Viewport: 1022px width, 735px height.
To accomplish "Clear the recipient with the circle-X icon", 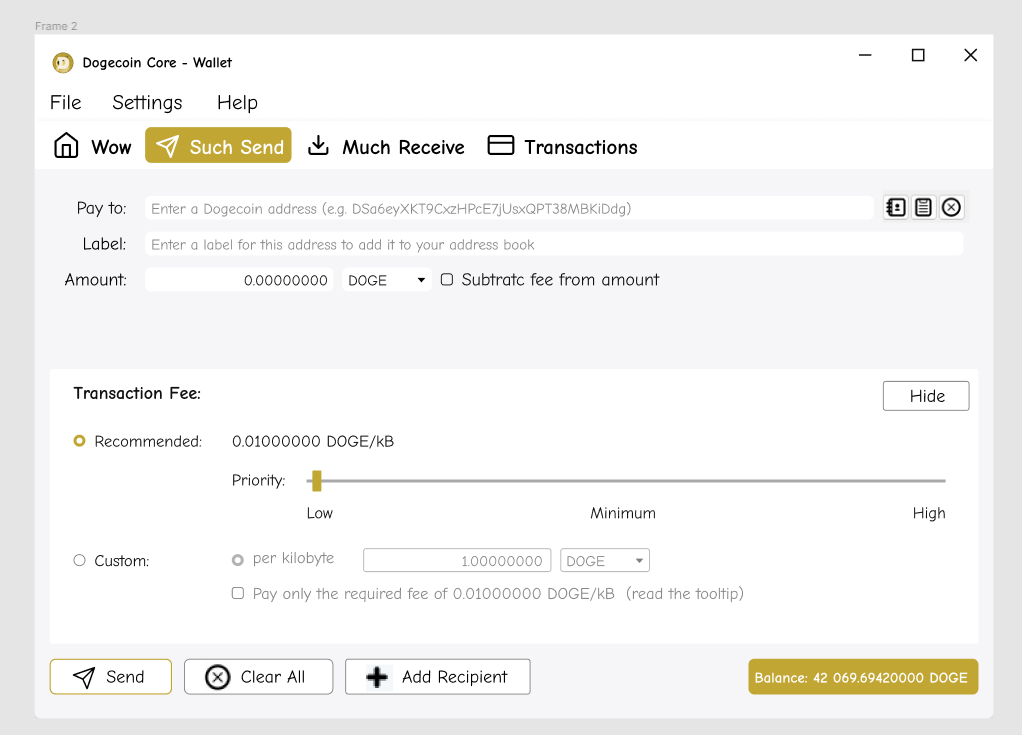I will click(x=951, y=207).
